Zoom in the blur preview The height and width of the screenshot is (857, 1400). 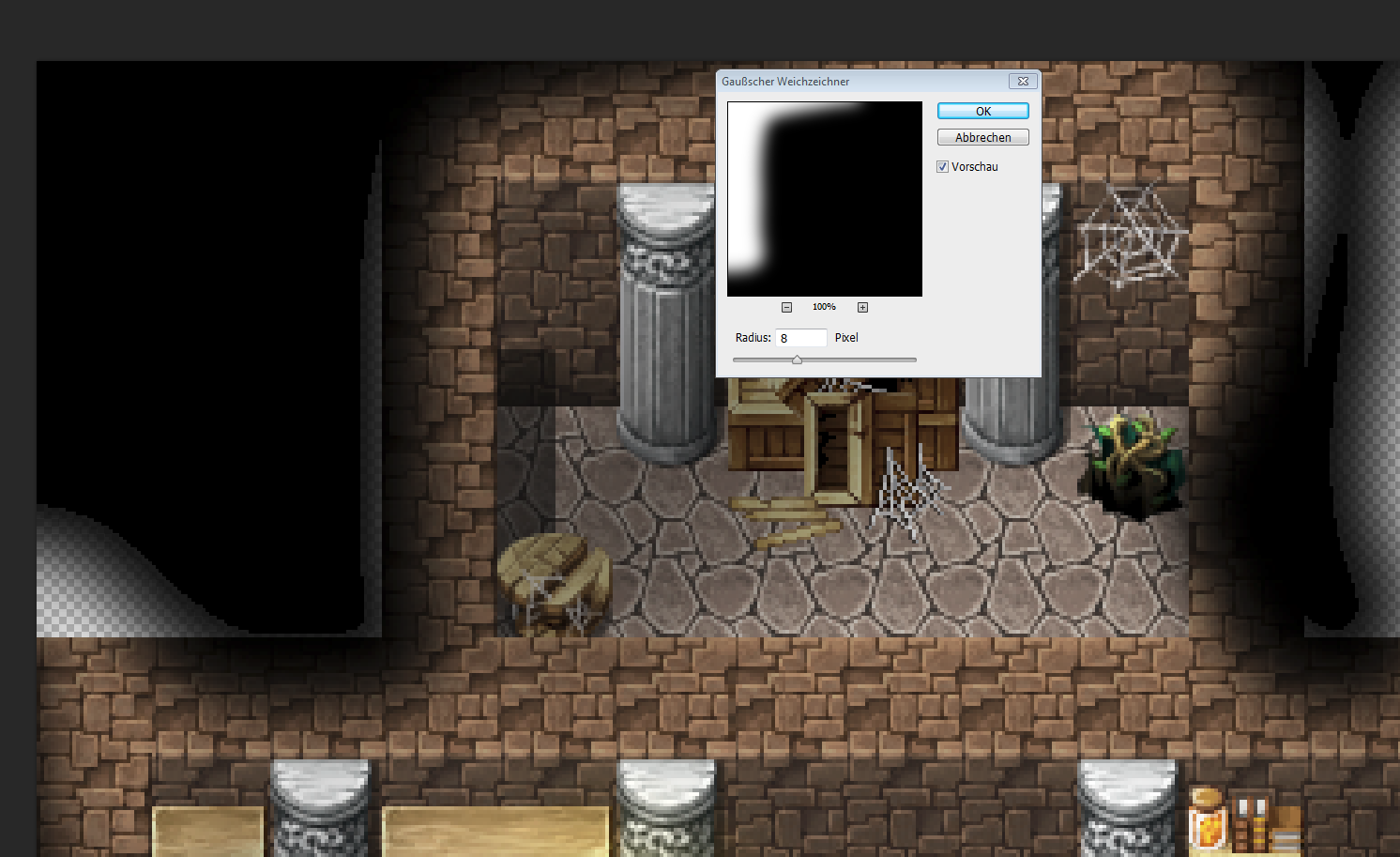click(862, 307)
